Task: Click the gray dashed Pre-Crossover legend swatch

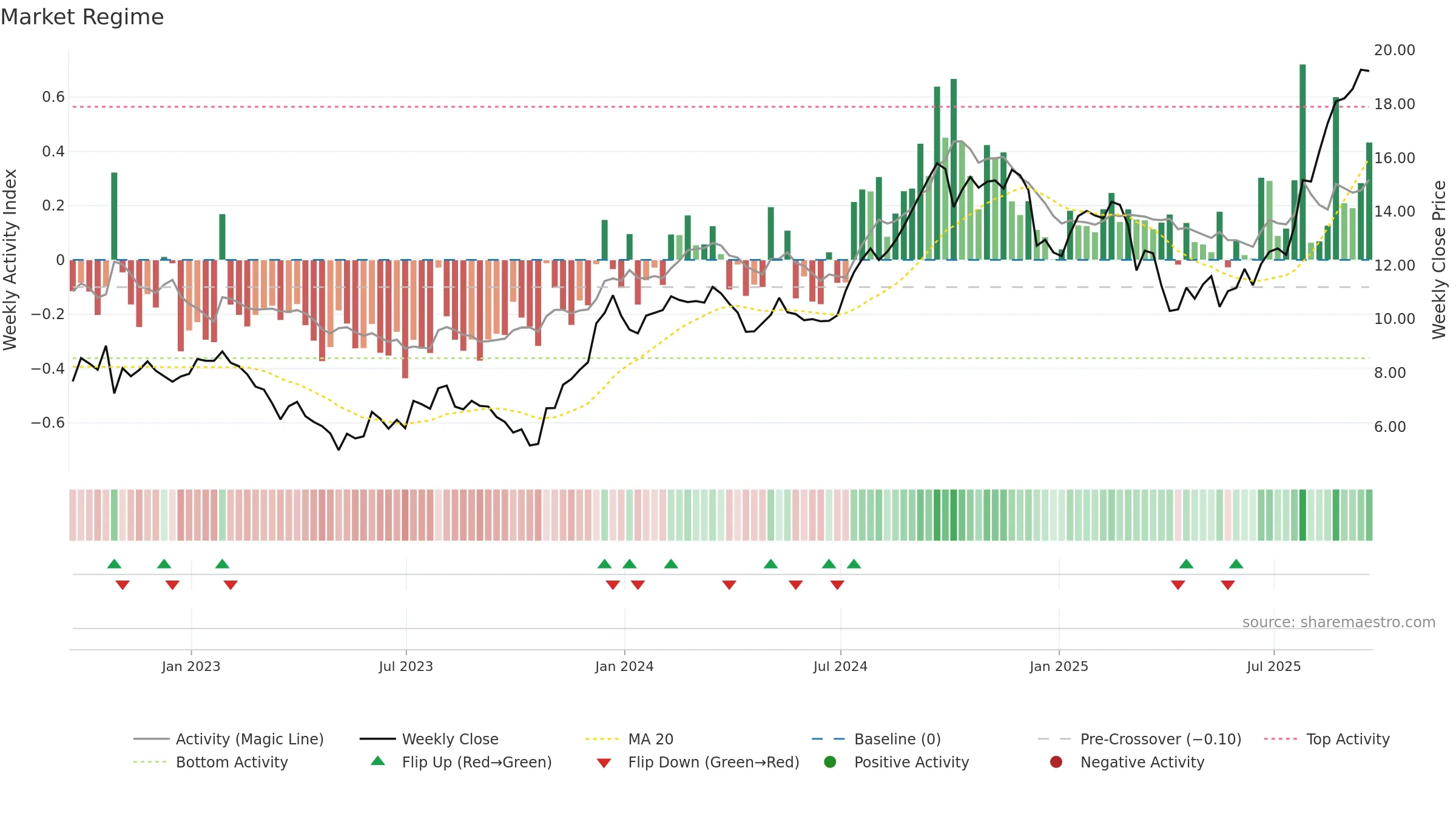Action: (x=1054, y=739)
